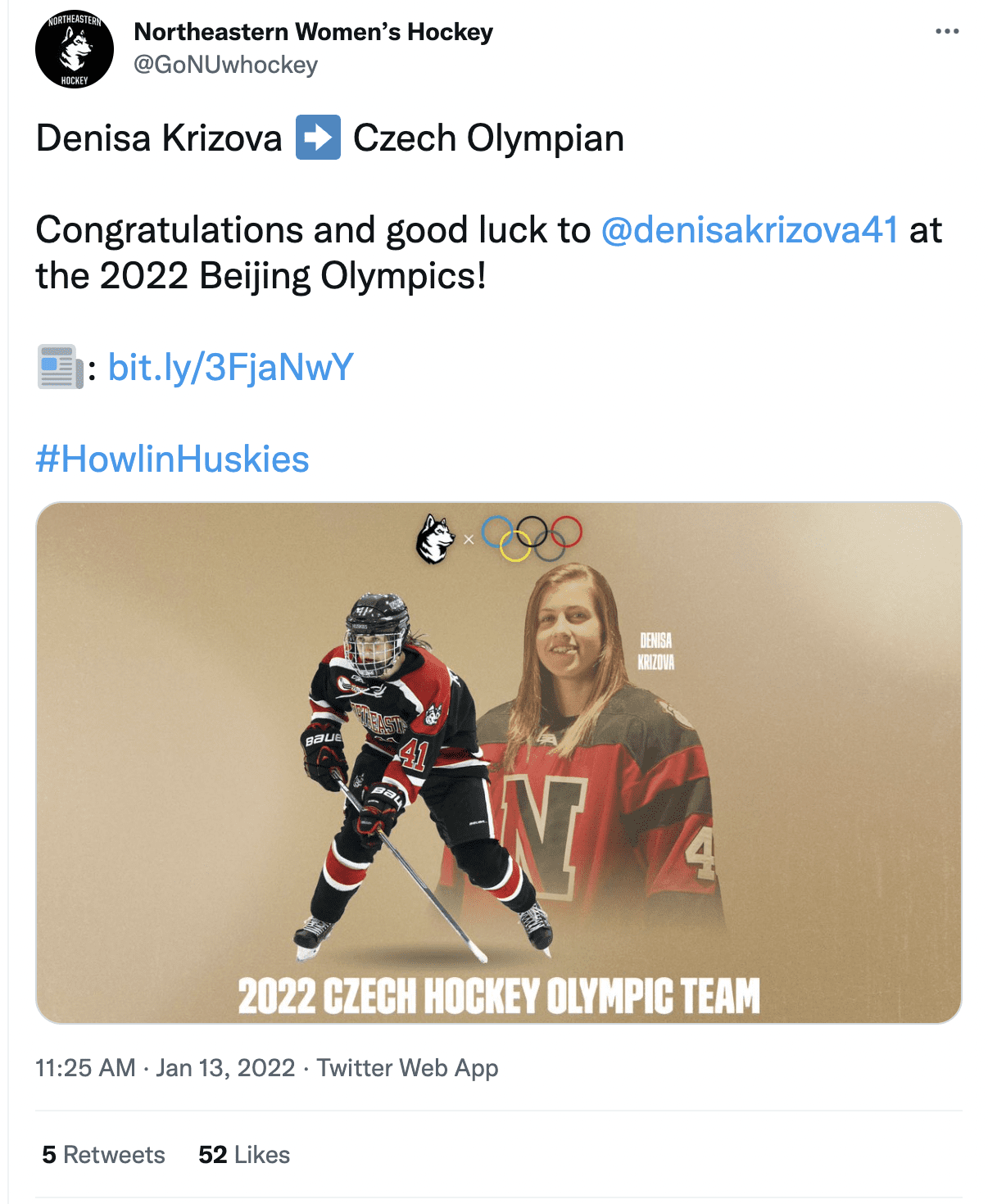Click the @GoNUwhockey handle

tap(225, 65)
